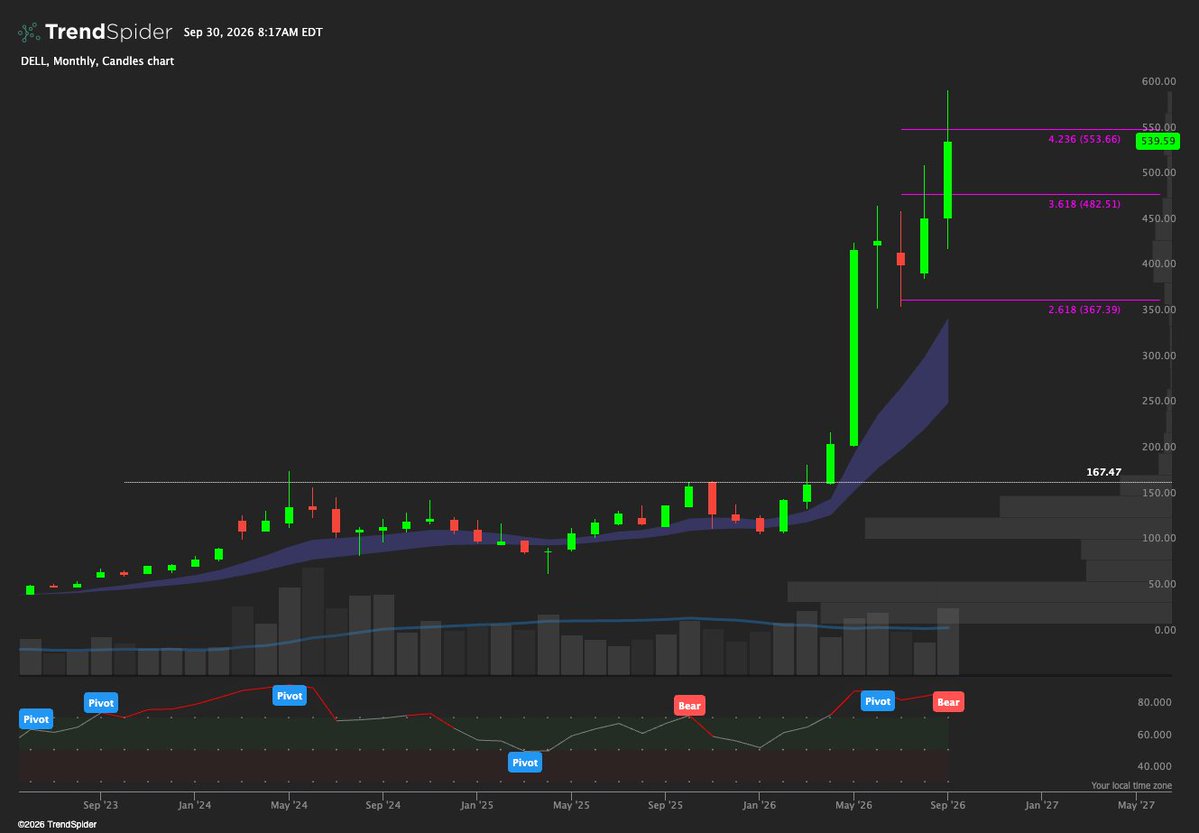Click the 60.000 RSI axis label

click(x=1156, y=734)
